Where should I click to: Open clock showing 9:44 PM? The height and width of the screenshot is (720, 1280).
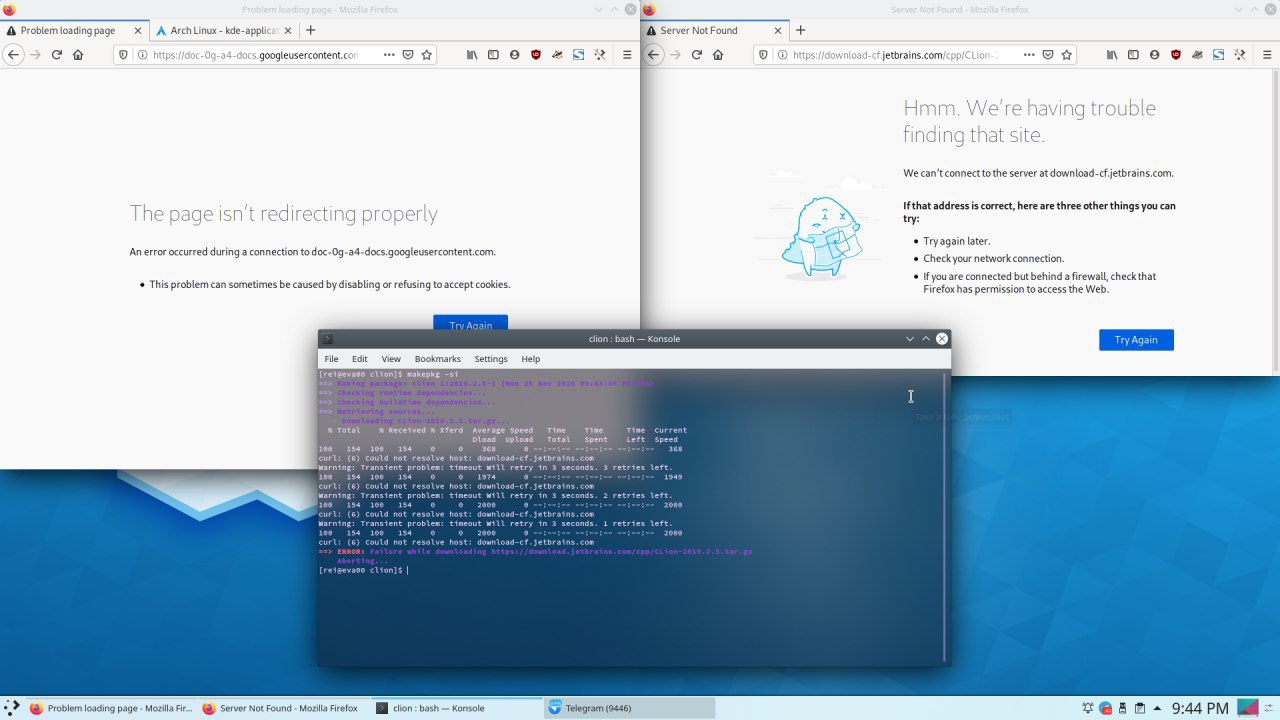[x=1200, y=708]
